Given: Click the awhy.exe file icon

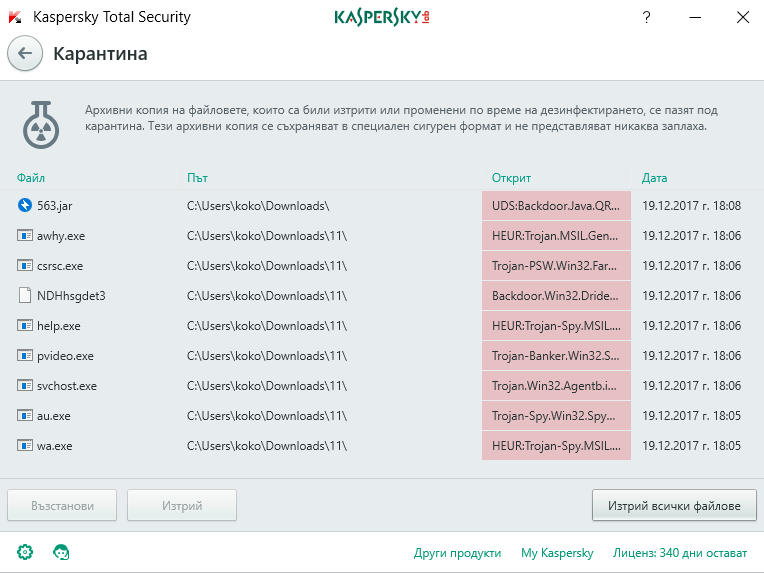Looking at the screenshot, I should coord(24,235).
